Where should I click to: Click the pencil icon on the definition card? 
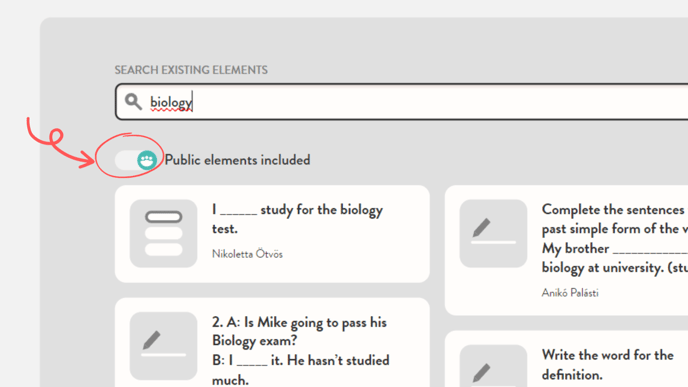click(x=493, y=366)
